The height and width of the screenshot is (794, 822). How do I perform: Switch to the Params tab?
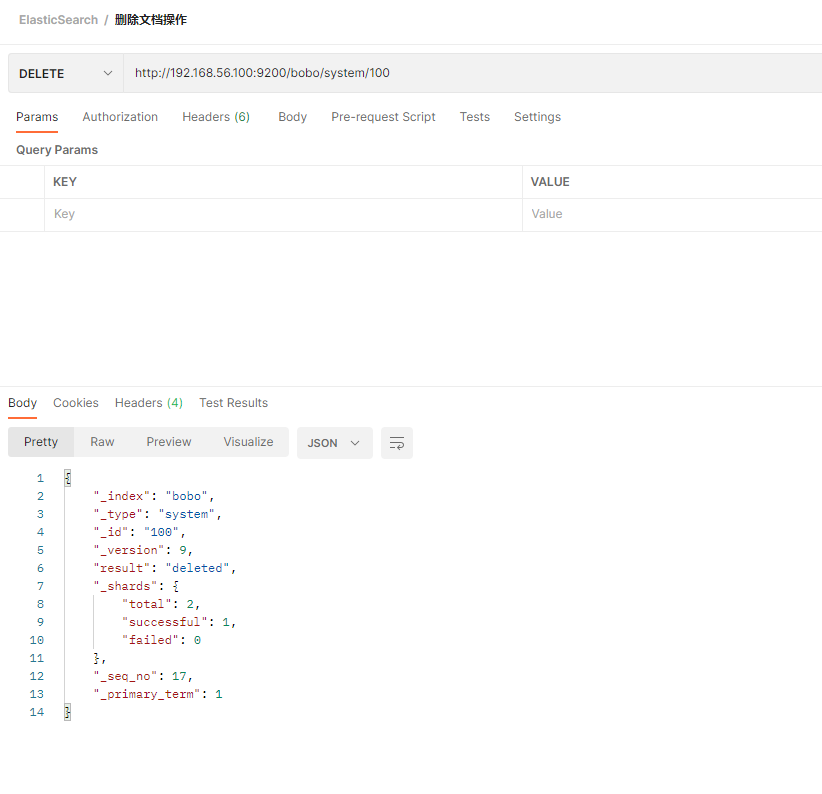[37, 117]
